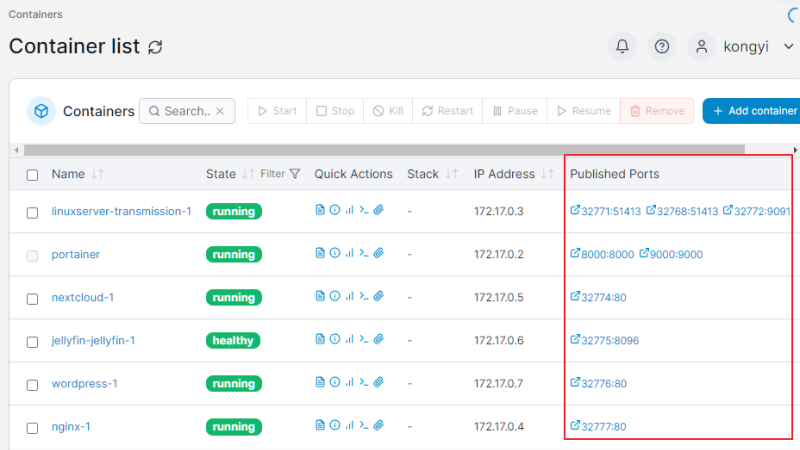
Task: View logs for nextcloud-1
Action: (x=320, y=296)
